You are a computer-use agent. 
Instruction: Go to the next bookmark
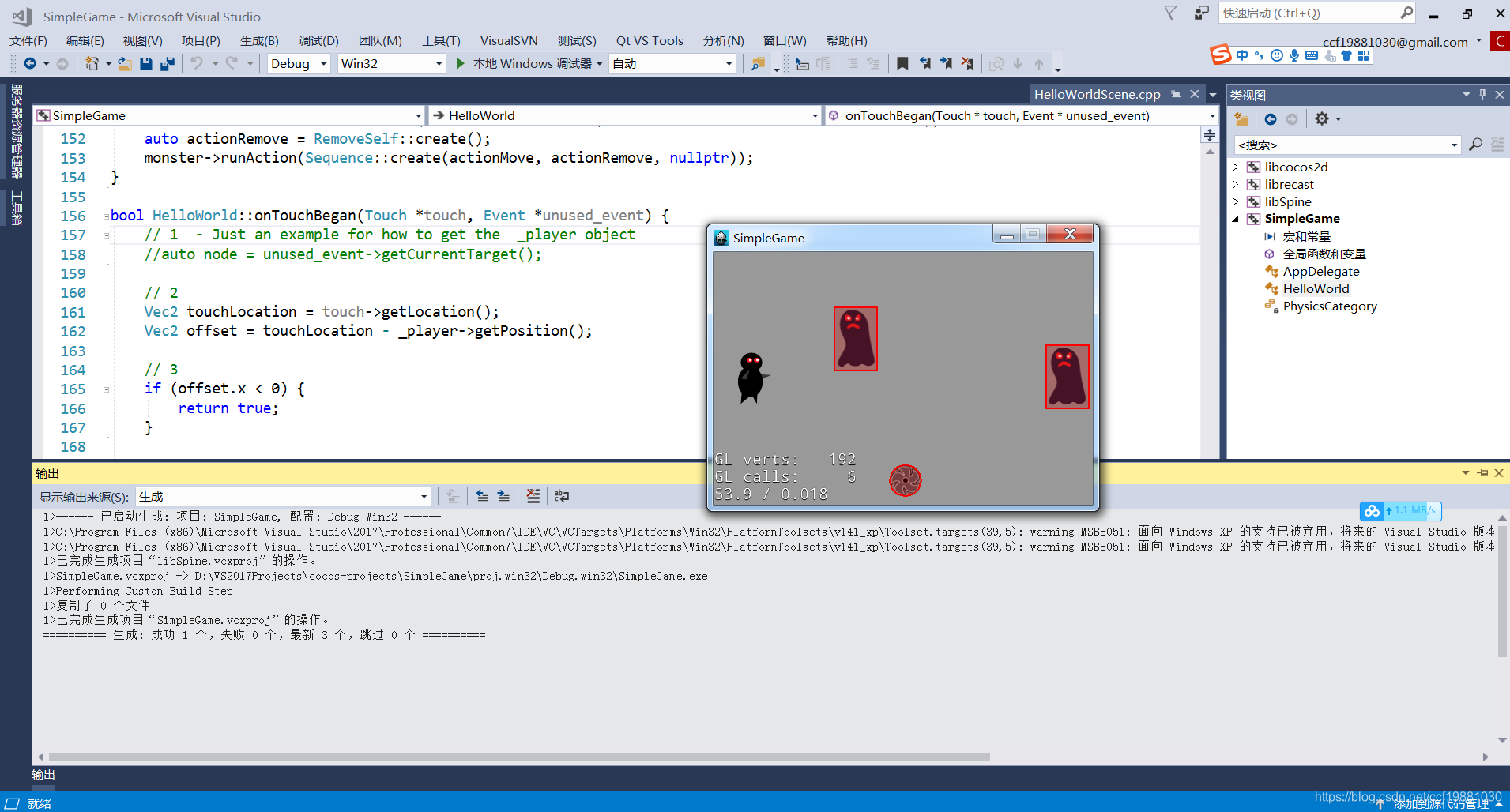pos(946,63)
